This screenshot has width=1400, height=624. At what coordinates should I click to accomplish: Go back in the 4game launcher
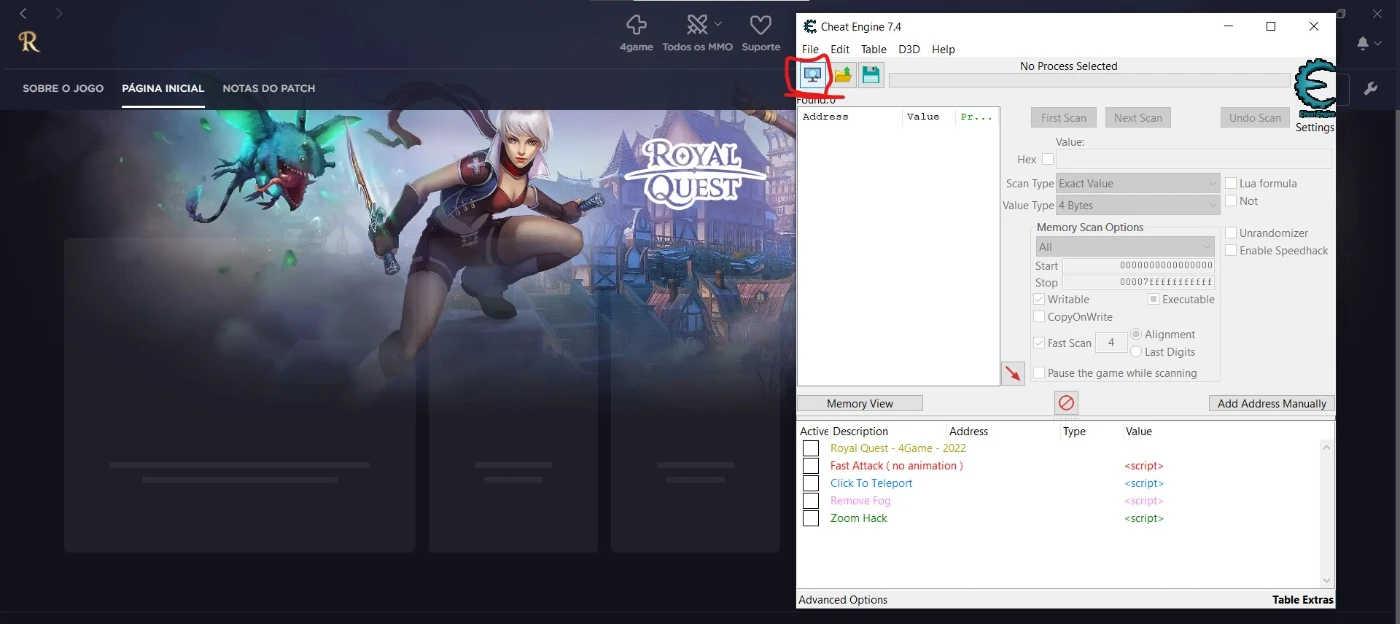[x=24, y=14]
